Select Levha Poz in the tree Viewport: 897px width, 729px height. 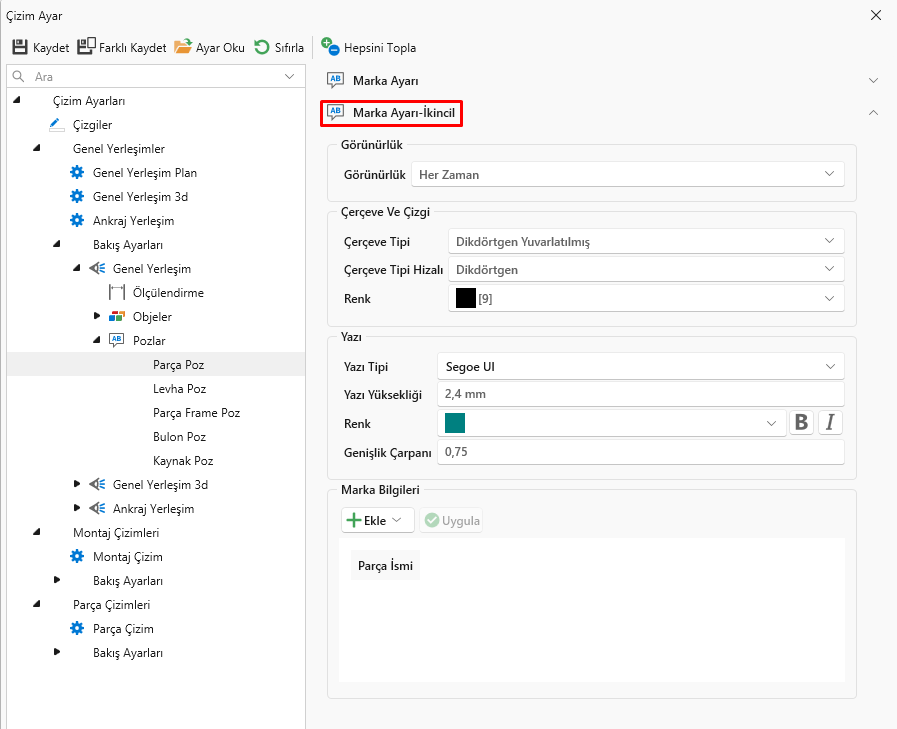pos(180,389)
